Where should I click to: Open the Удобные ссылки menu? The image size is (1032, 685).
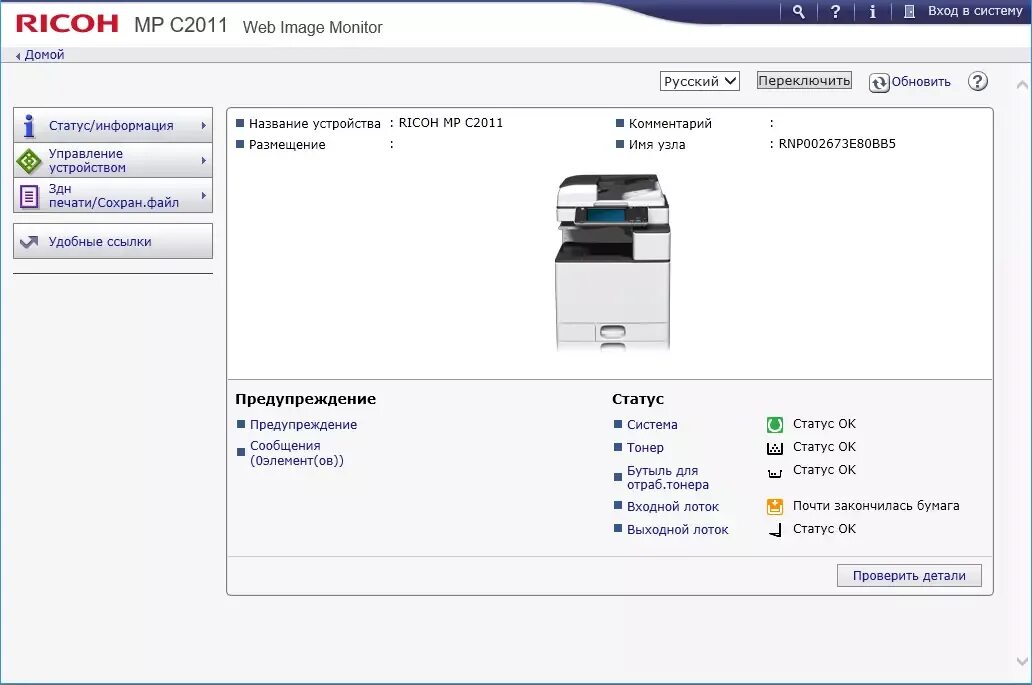click(x=113, y=241)
